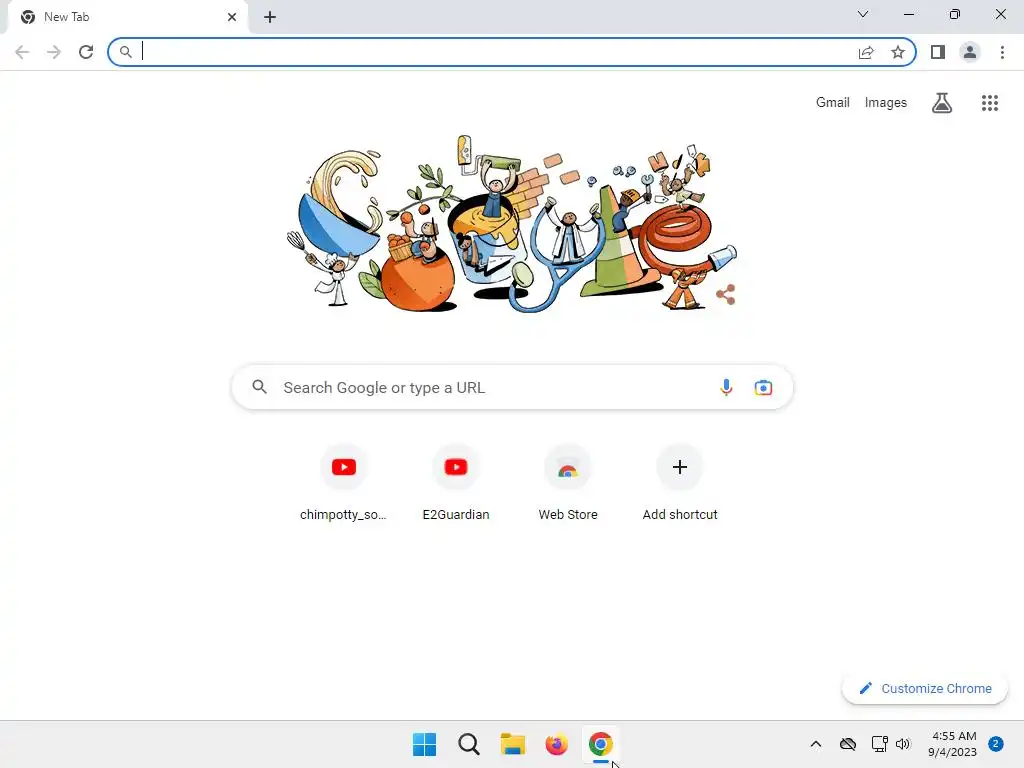1024x768 pixels.
Task: Click the cloud sync tray icon
Action: (848, 744)
